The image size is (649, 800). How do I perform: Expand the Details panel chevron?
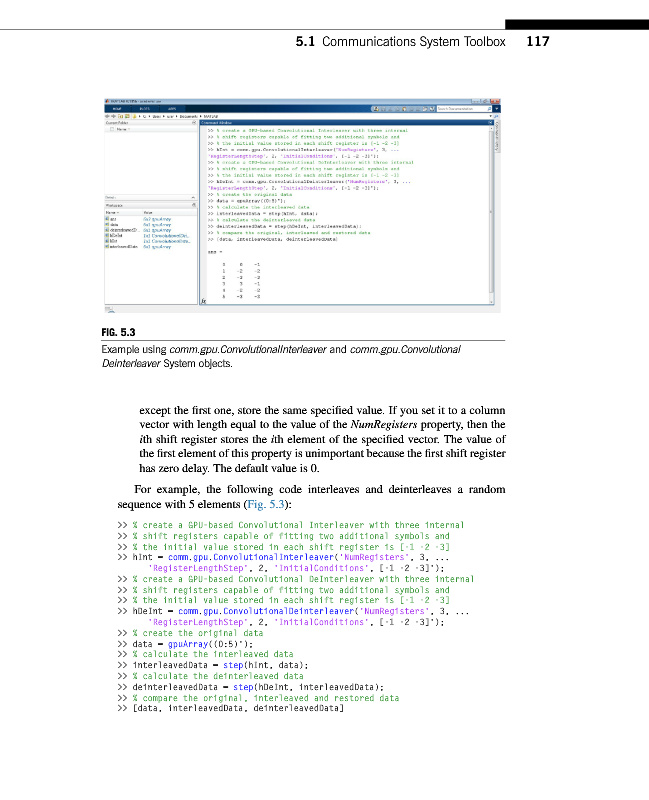(194, 197)
